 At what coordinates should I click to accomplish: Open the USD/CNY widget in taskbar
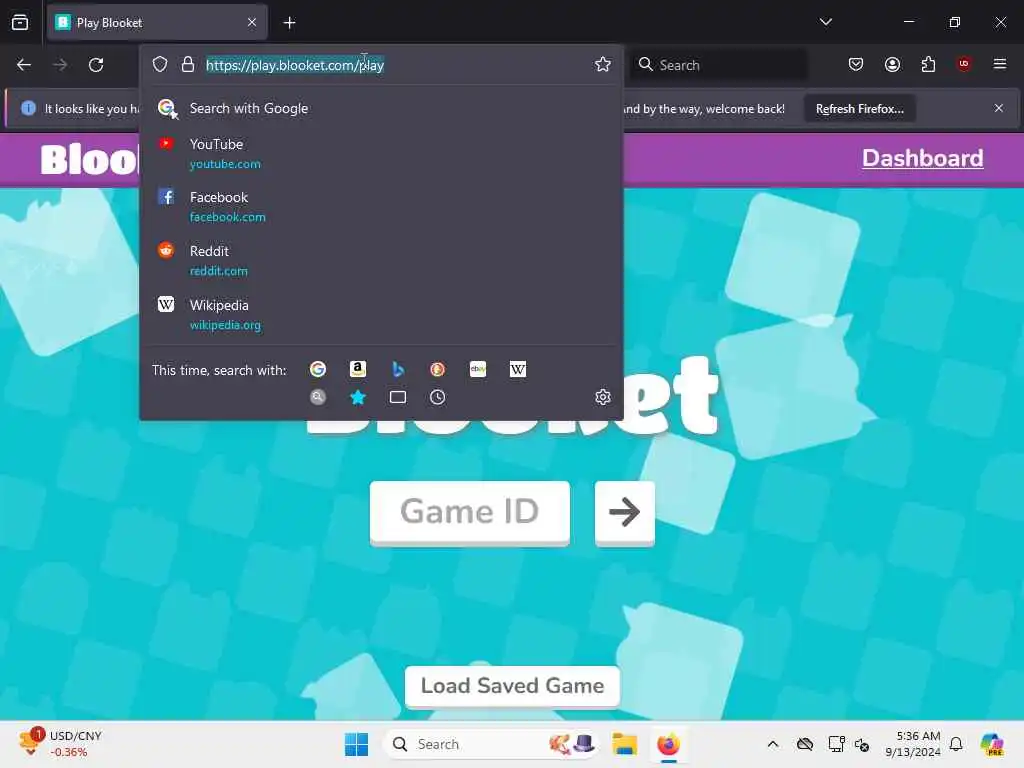(x=60, y=744)
